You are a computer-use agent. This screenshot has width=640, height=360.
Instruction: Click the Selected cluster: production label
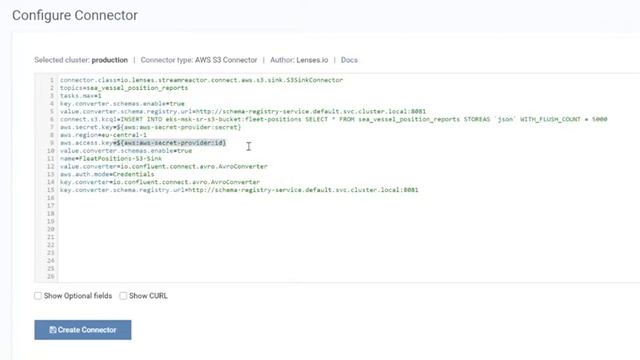point(81,60)
